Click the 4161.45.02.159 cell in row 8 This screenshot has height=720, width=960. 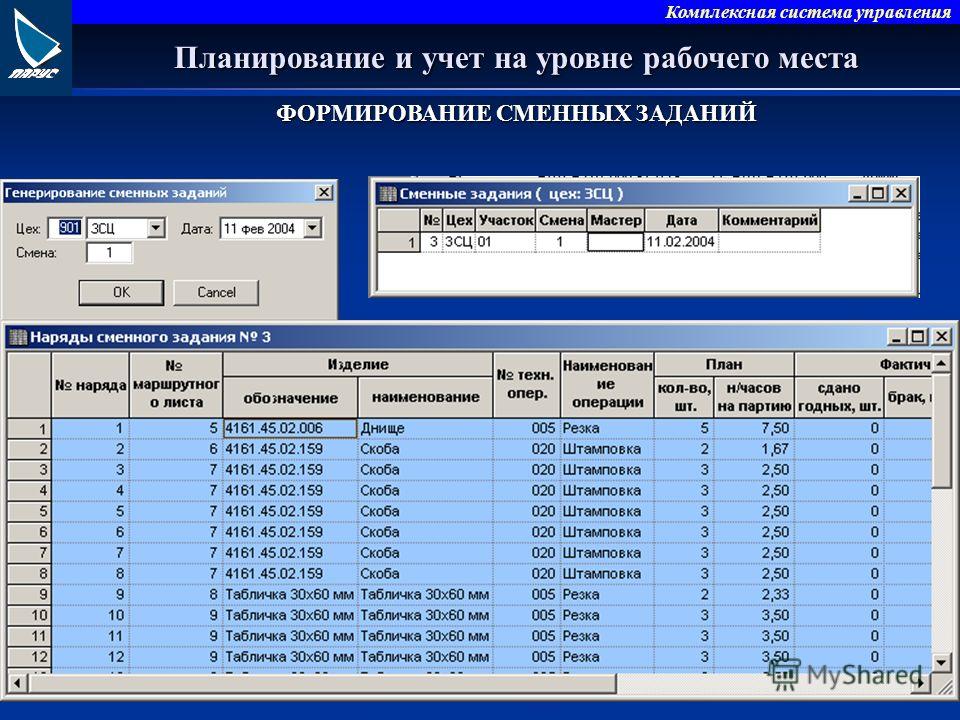tap(290, 574)
